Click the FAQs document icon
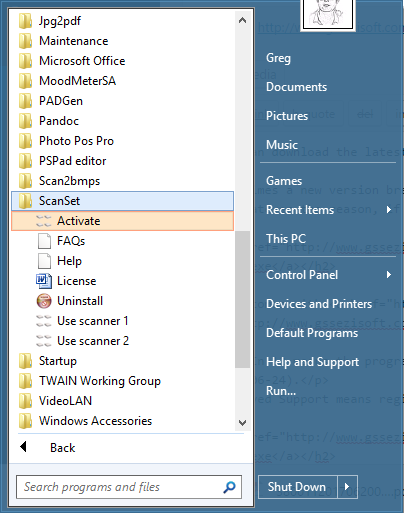The width and height of the screenshot is (404, 513). point(44,241)
